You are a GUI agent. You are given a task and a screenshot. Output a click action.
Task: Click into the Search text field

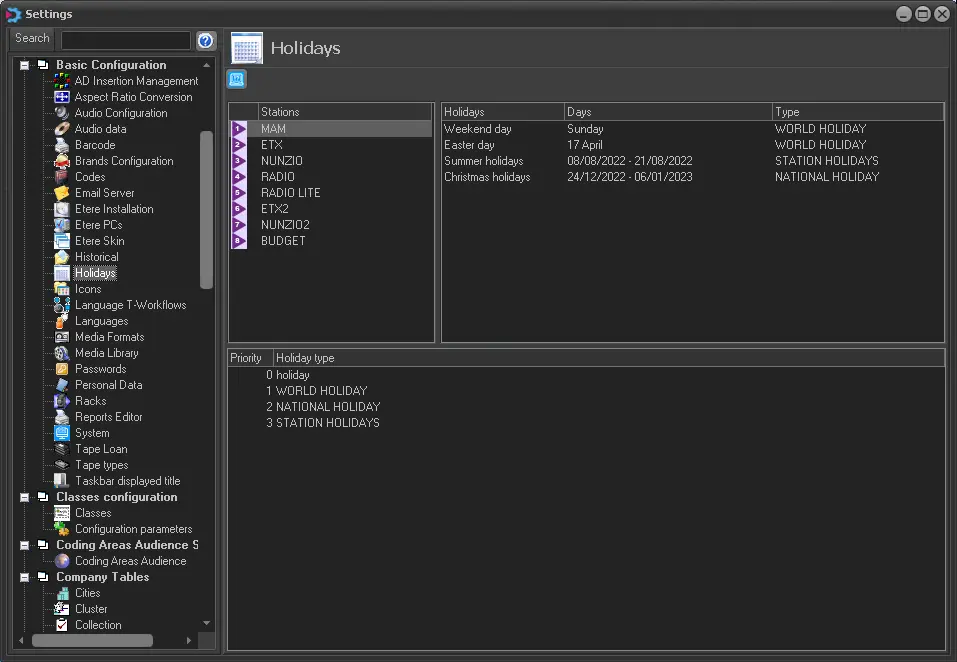point(125,40)
